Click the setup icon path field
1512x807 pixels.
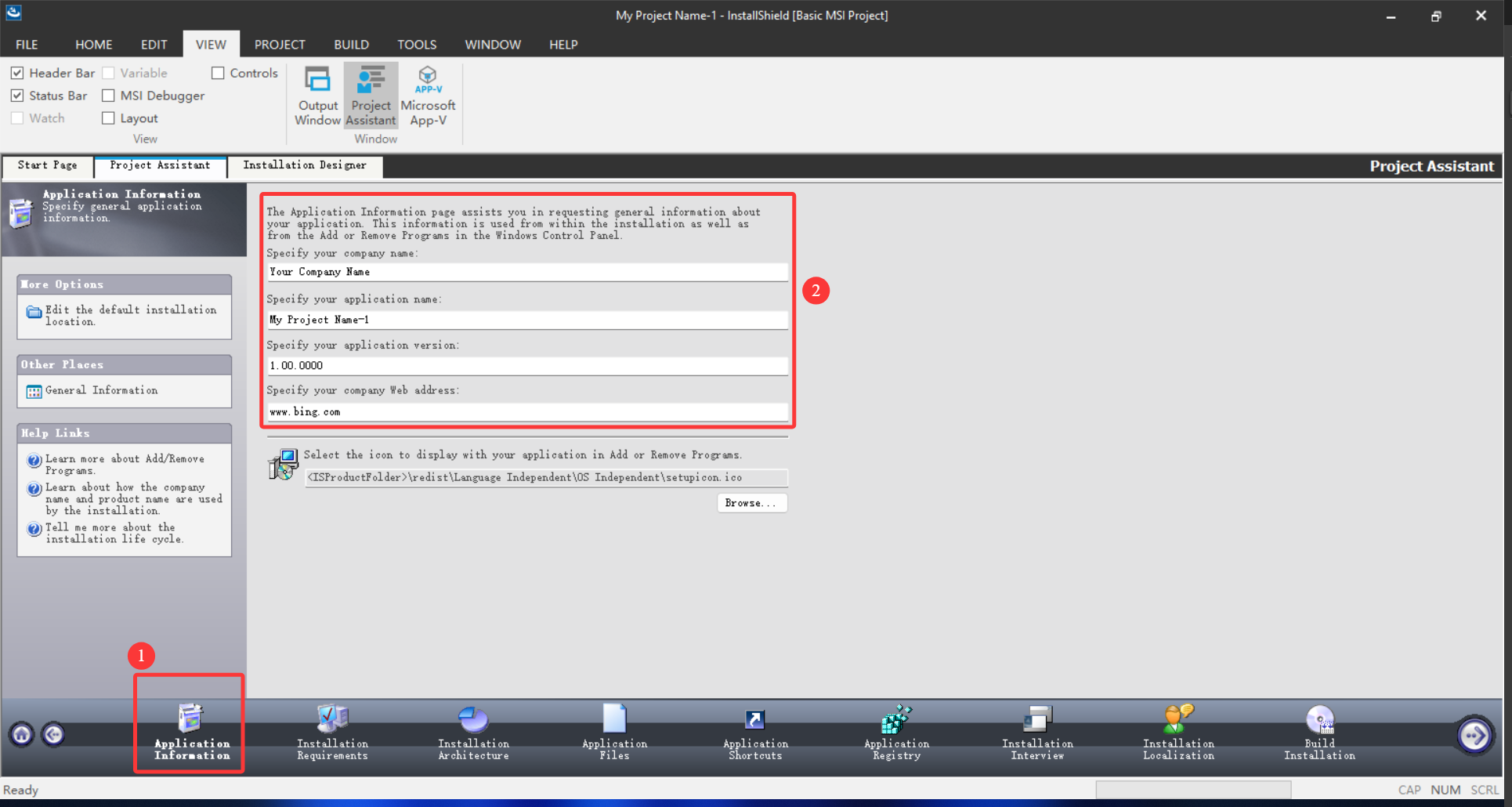pos(546,477)
